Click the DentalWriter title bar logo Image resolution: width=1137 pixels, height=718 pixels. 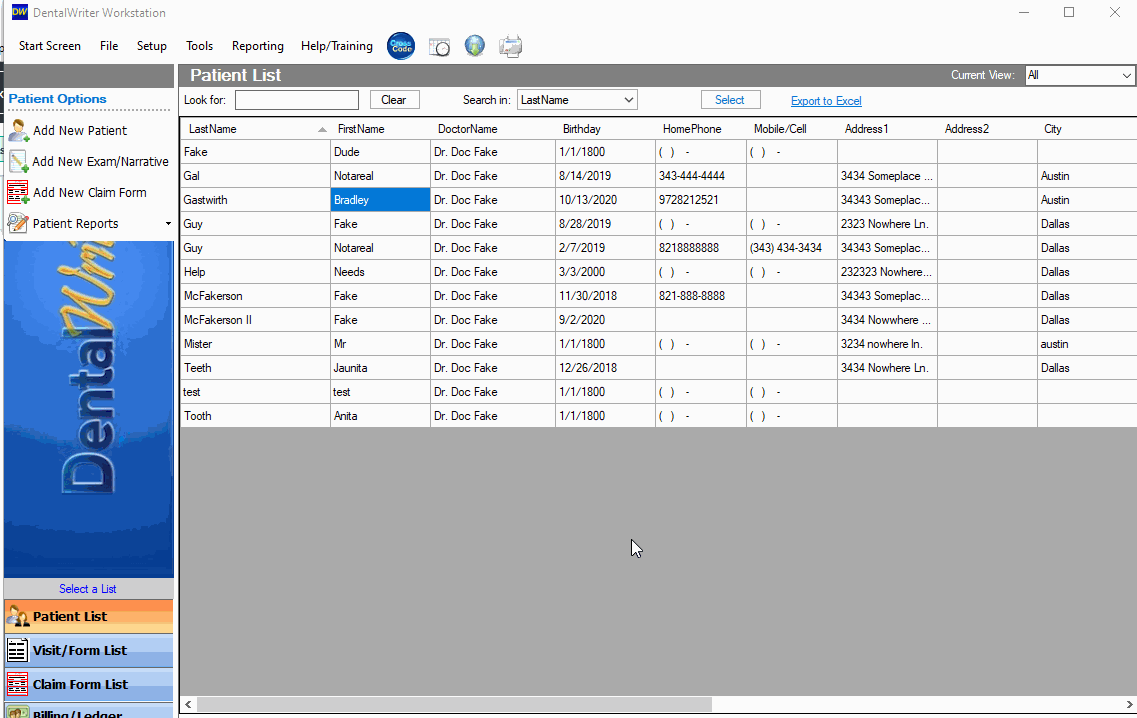pyautogui.click(x=20, y=12)
